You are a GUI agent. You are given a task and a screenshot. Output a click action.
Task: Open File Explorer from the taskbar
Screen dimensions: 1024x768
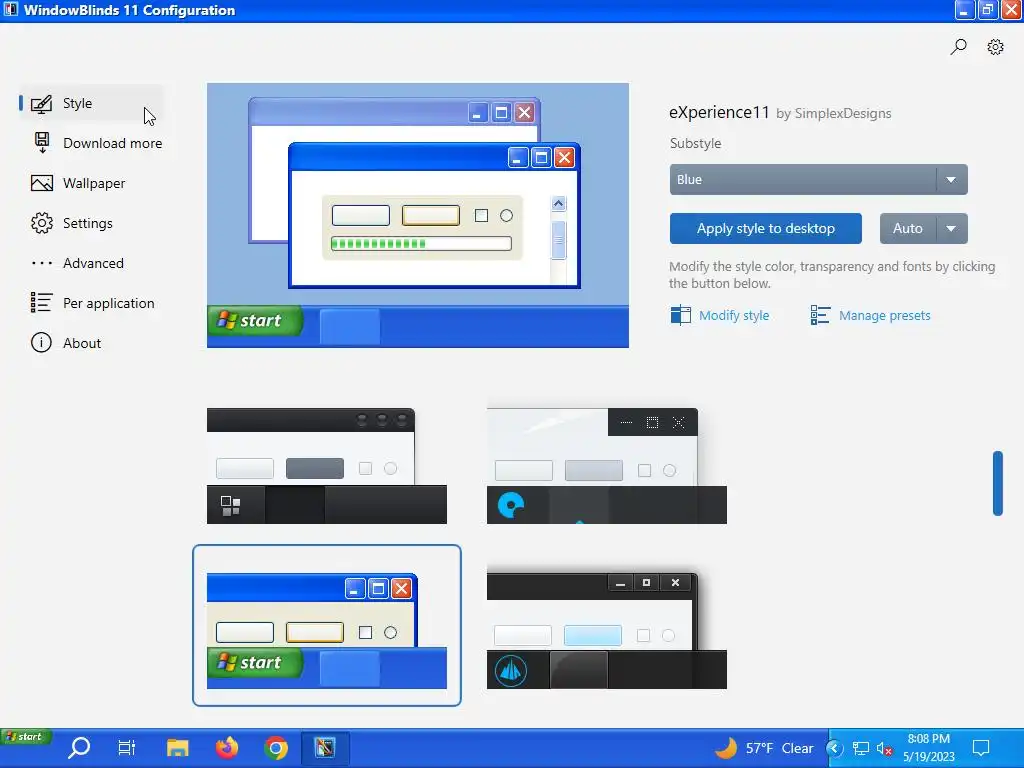click(x=177, y=748)
